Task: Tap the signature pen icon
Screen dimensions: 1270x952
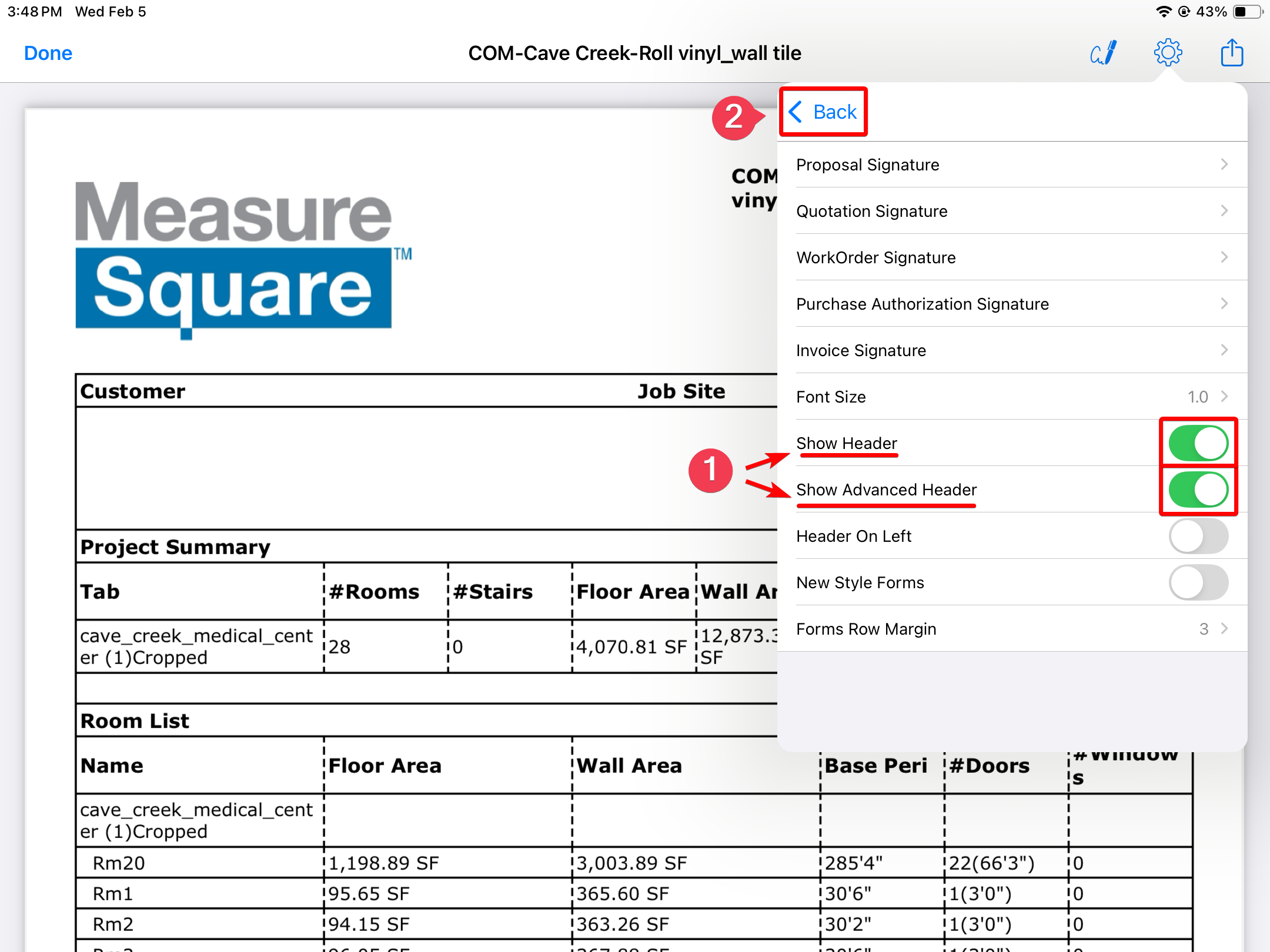Action: click(x=1104, y=53)
